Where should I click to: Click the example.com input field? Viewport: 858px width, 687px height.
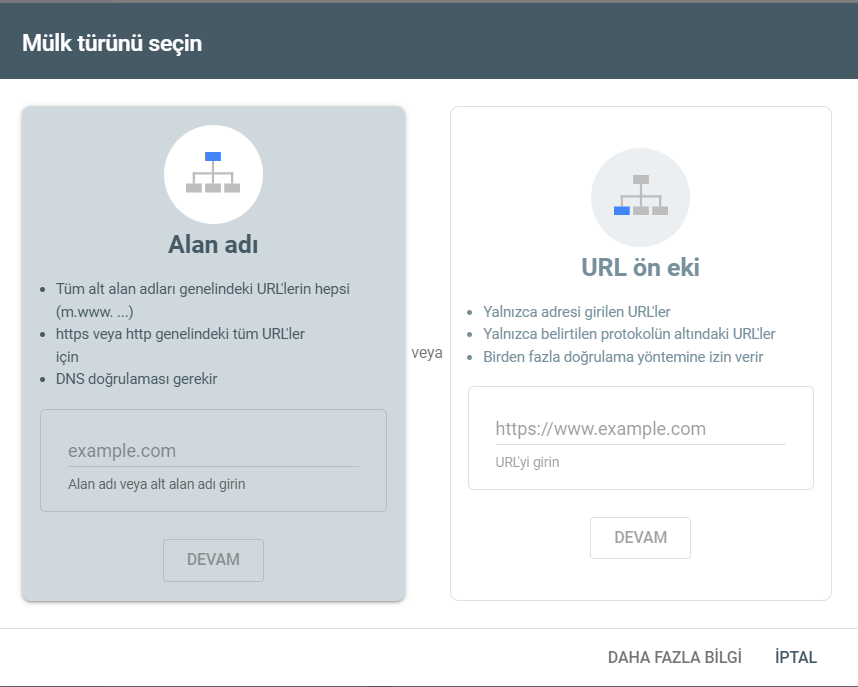click(x=213, y=450)
